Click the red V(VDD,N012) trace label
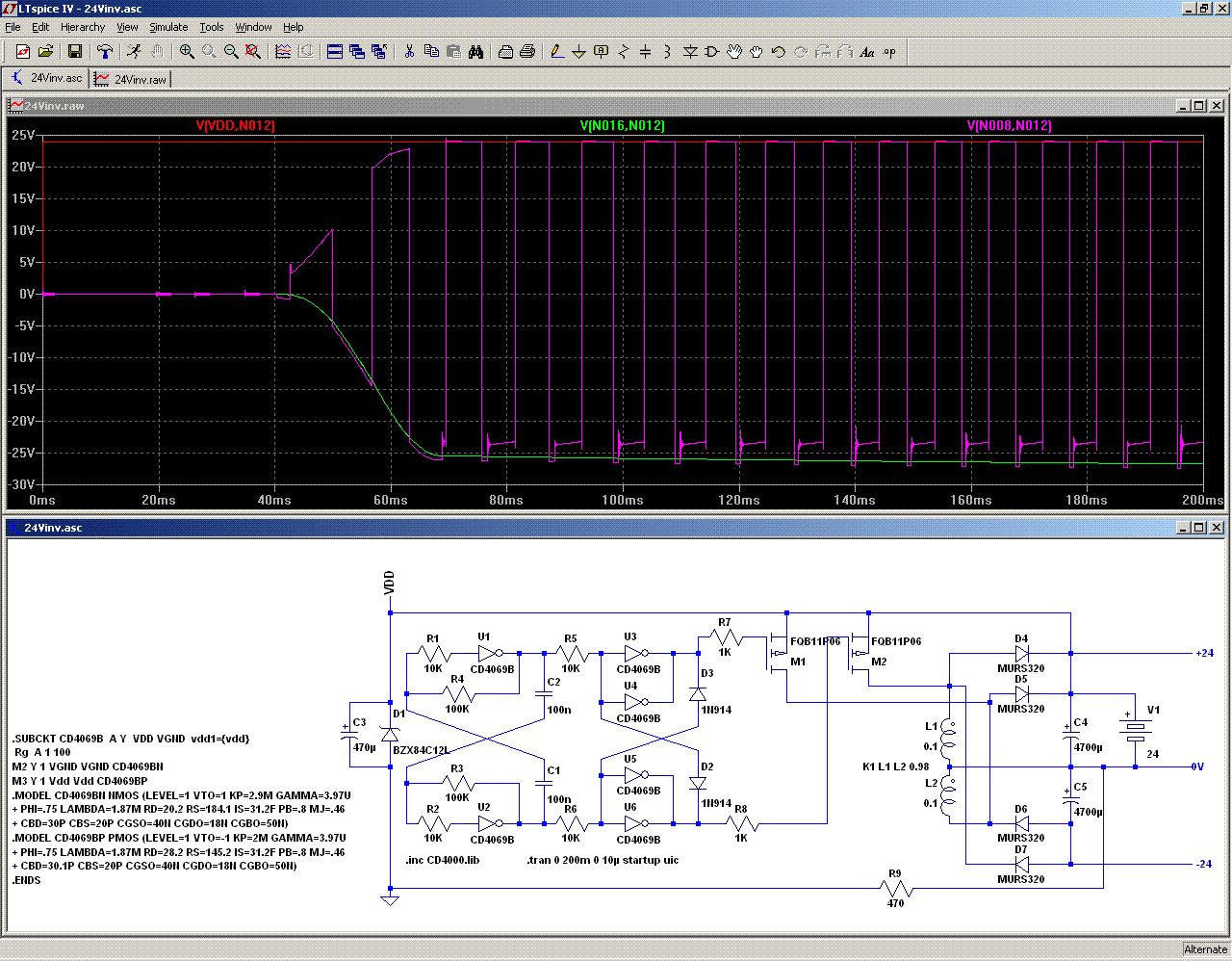1232x961 pixels. (236, 126)
